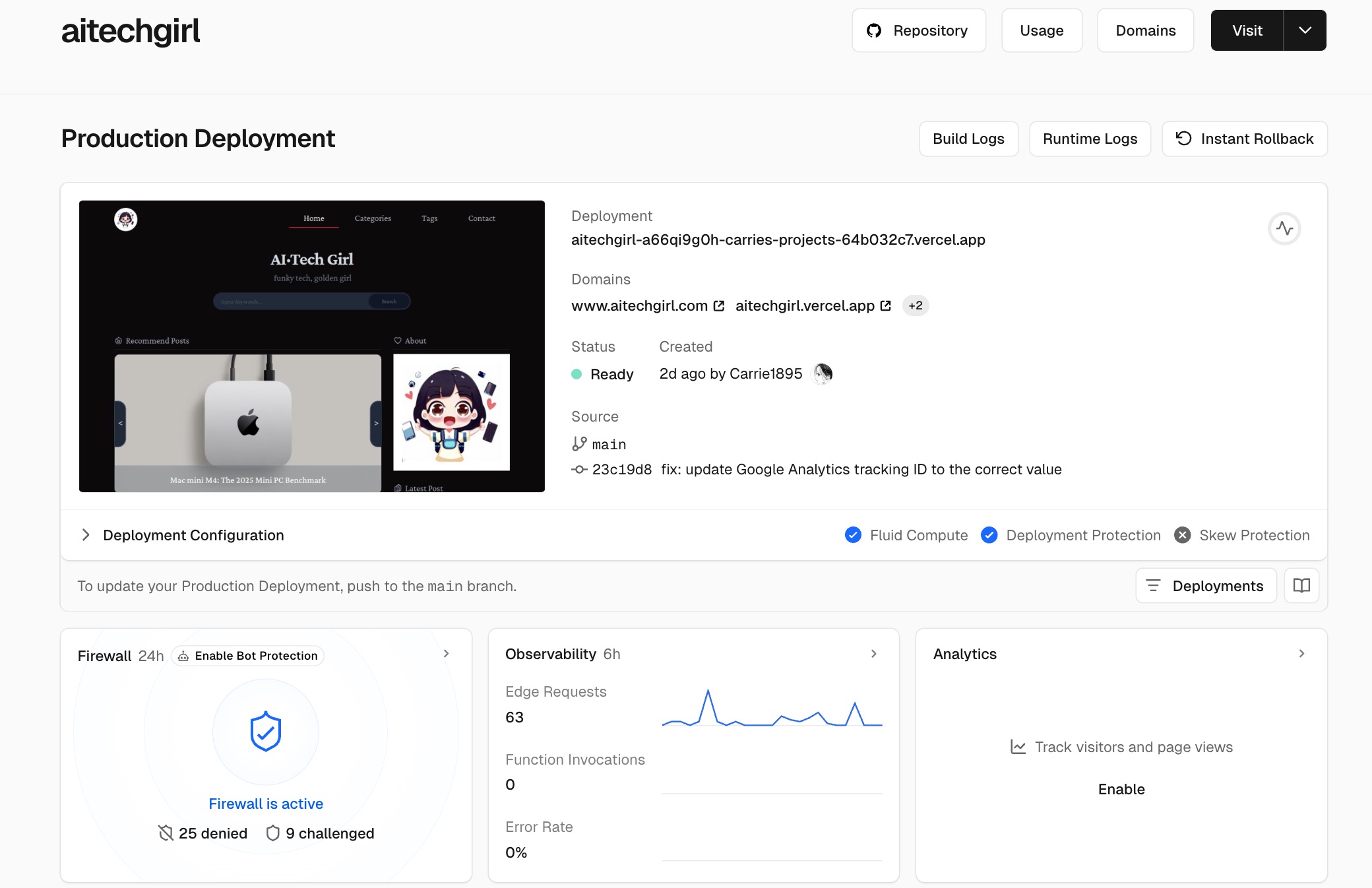
Task: Open Runtime Logs
Action: pos(1090,139)
